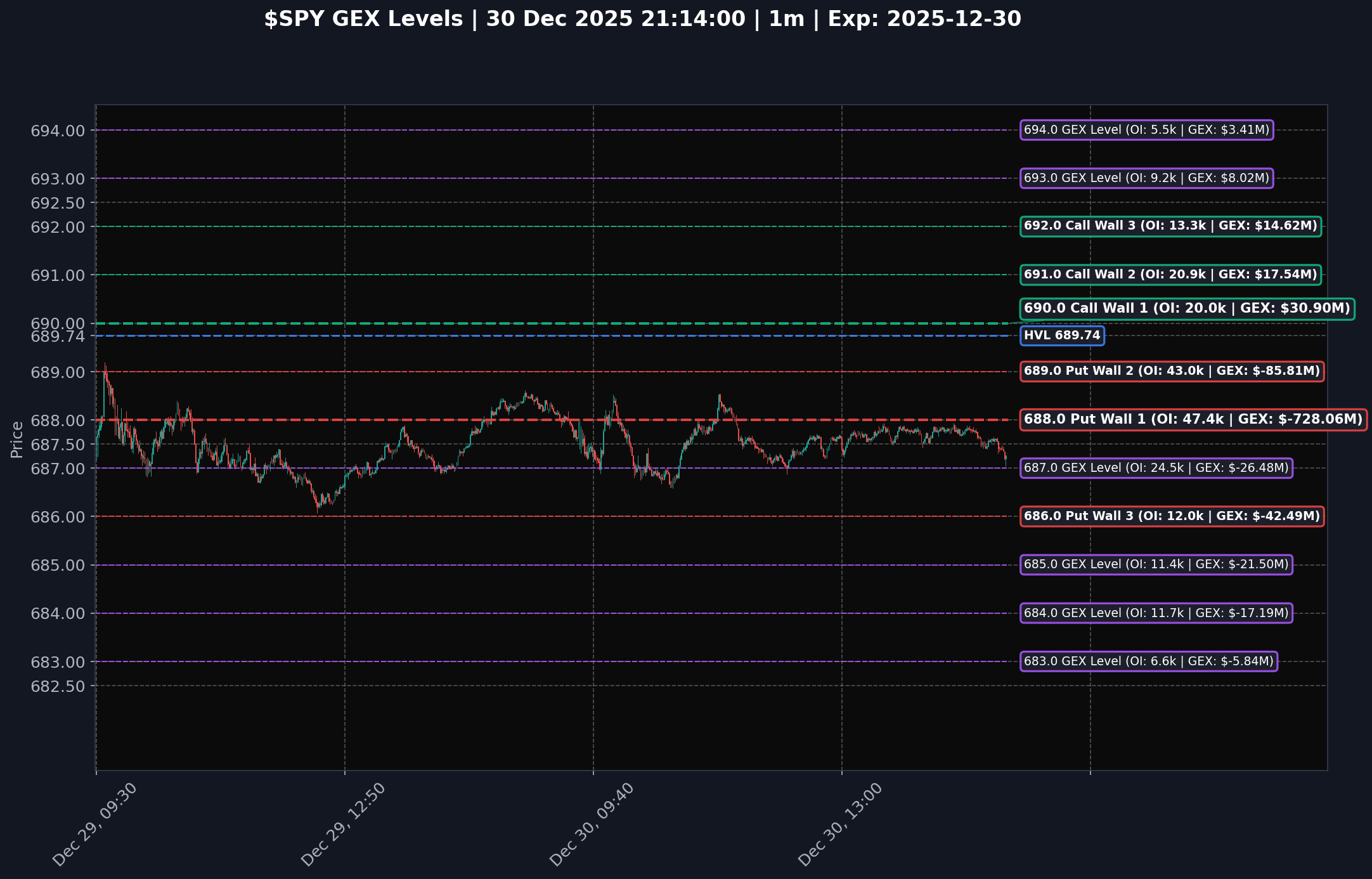Click the 691.0 Call Wall 2 label

tap(1170, 275)
